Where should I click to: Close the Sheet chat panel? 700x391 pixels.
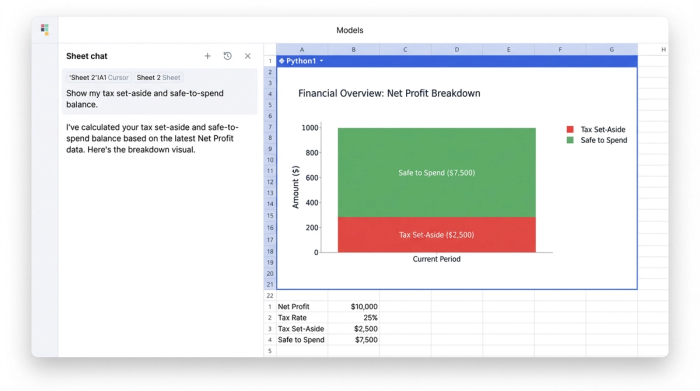[248, 56]
